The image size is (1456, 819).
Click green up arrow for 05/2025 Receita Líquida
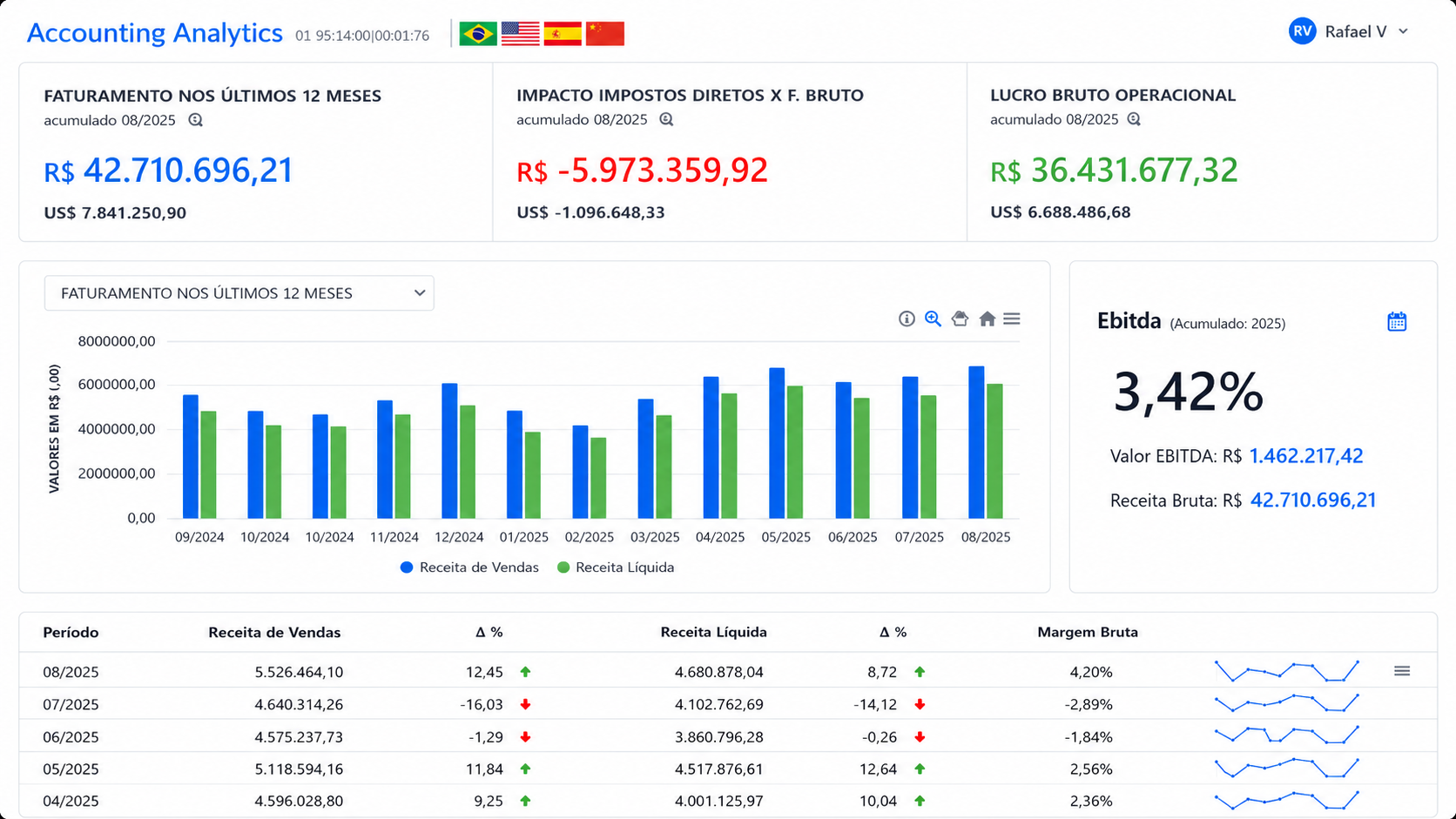[x=920, y=769]
